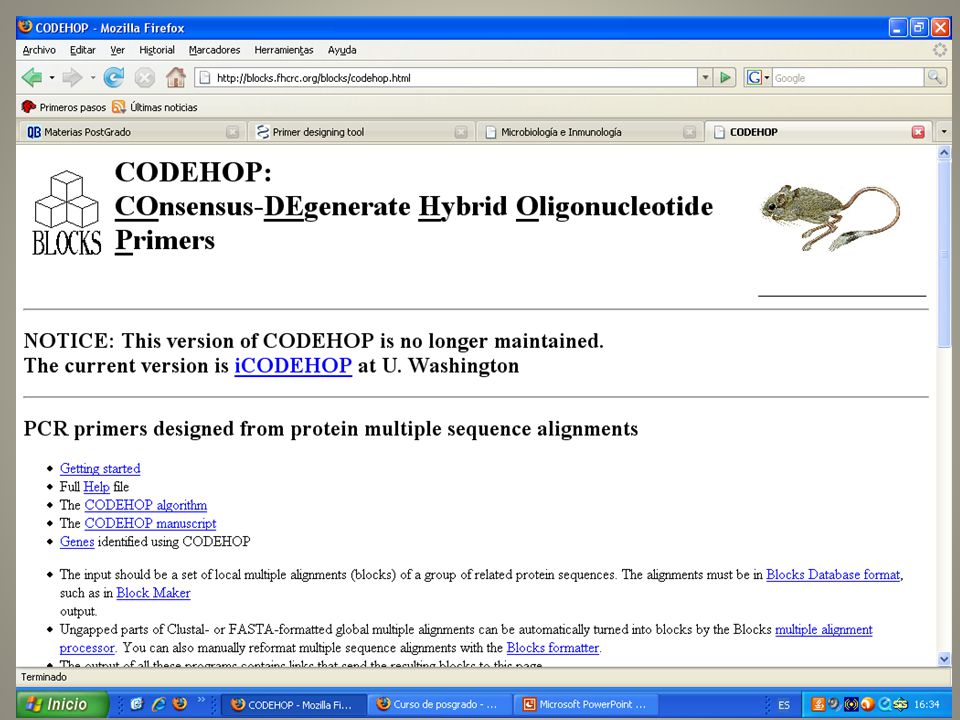
Task: Click the search magnifier icon
Action: click(935, 77)
